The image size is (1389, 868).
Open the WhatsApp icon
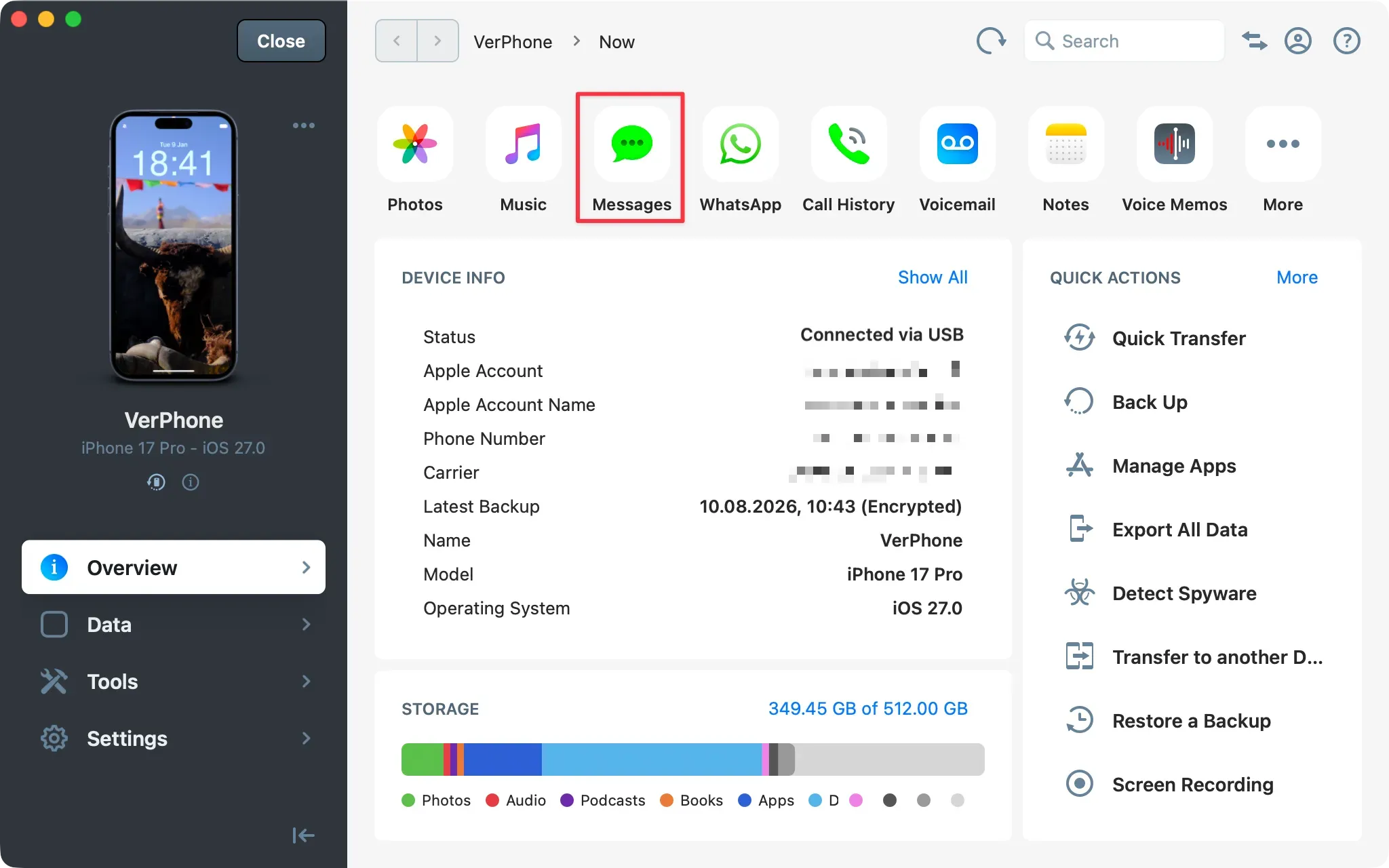pos(741,144)
